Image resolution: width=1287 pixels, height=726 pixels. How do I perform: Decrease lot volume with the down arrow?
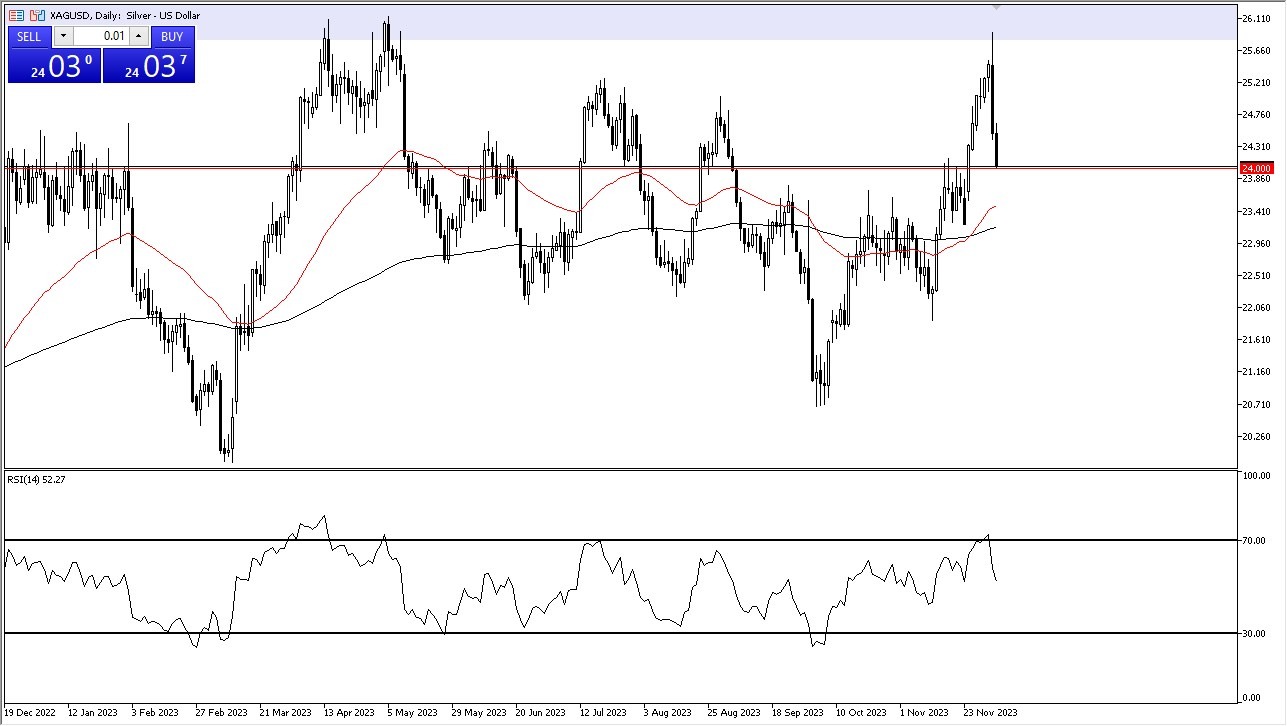coord(62,36)
